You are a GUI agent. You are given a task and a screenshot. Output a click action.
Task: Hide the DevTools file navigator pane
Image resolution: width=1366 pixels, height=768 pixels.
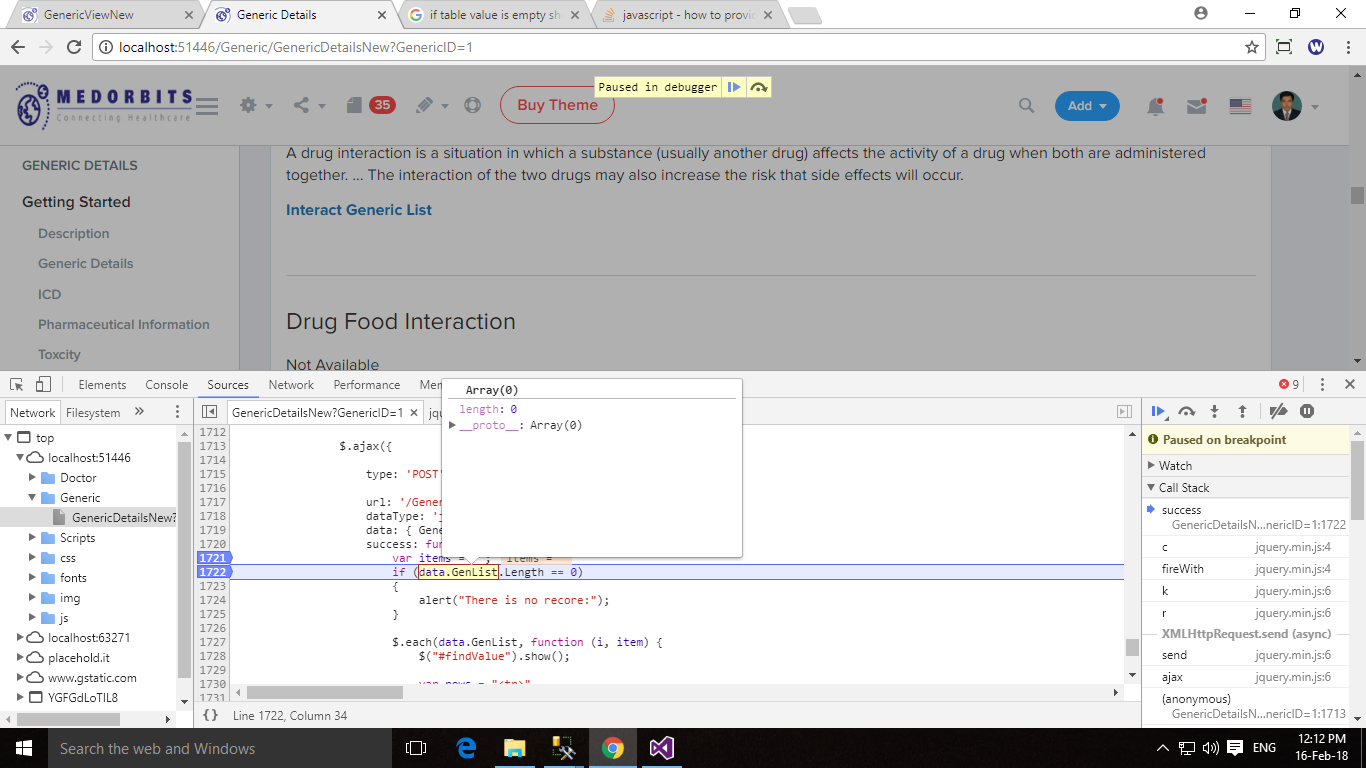pyautogui.click(x=209, y=412)
